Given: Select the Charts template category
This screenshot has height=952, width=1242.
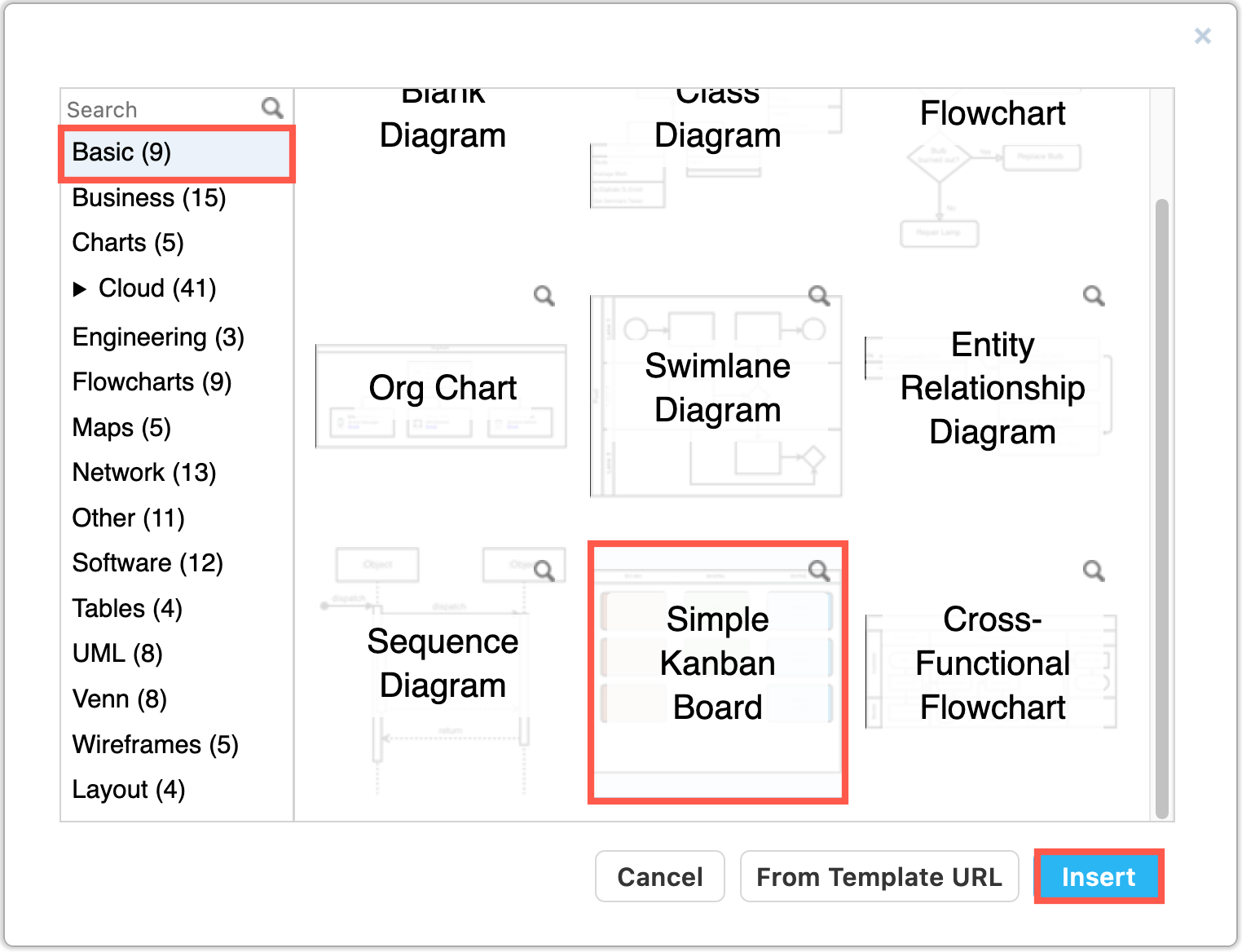Looking at the screenshot, I should pyautogui.click(x=127, y=242).
